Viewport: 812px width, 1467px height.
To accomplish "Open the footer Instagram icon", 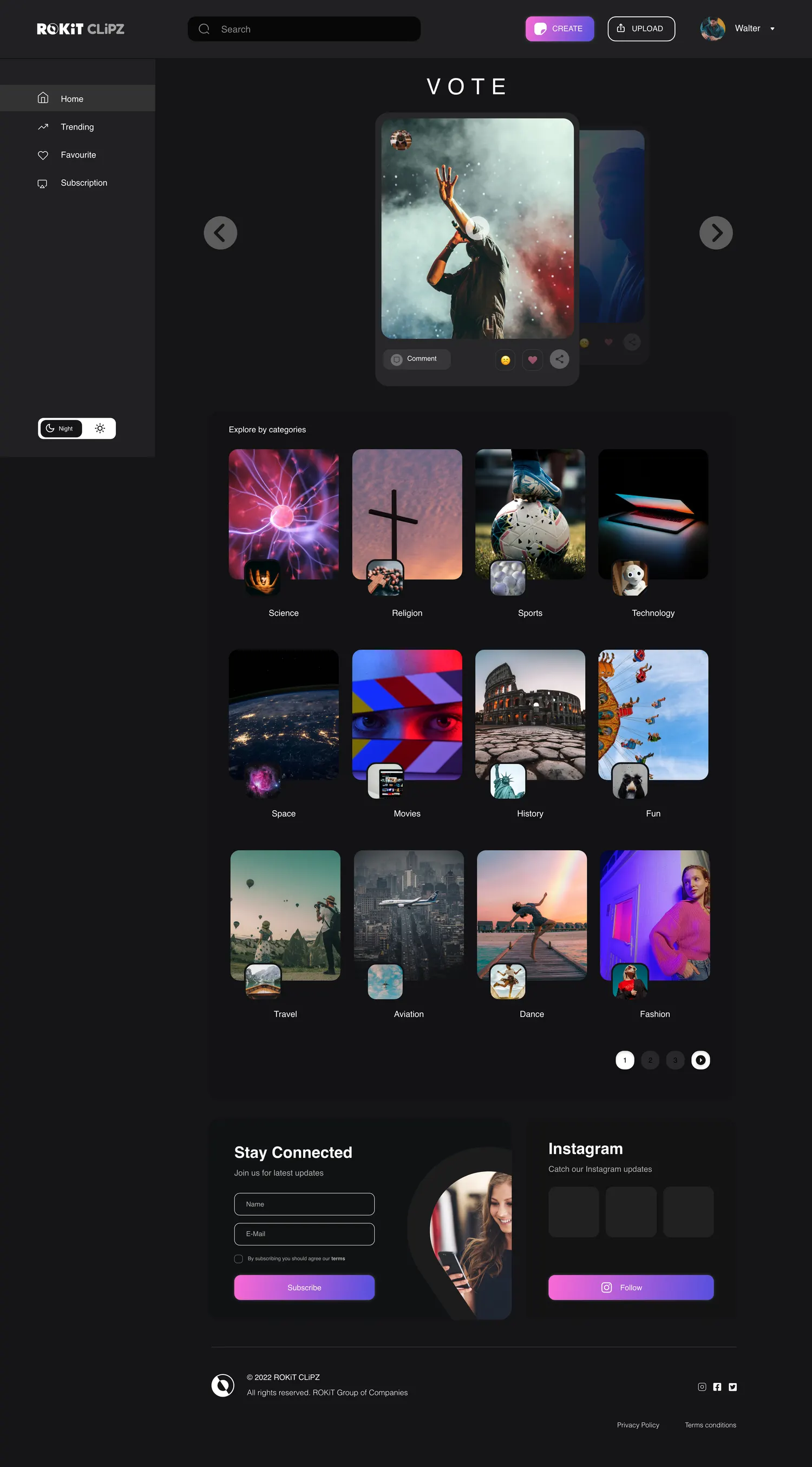I will click(702, 1387).
